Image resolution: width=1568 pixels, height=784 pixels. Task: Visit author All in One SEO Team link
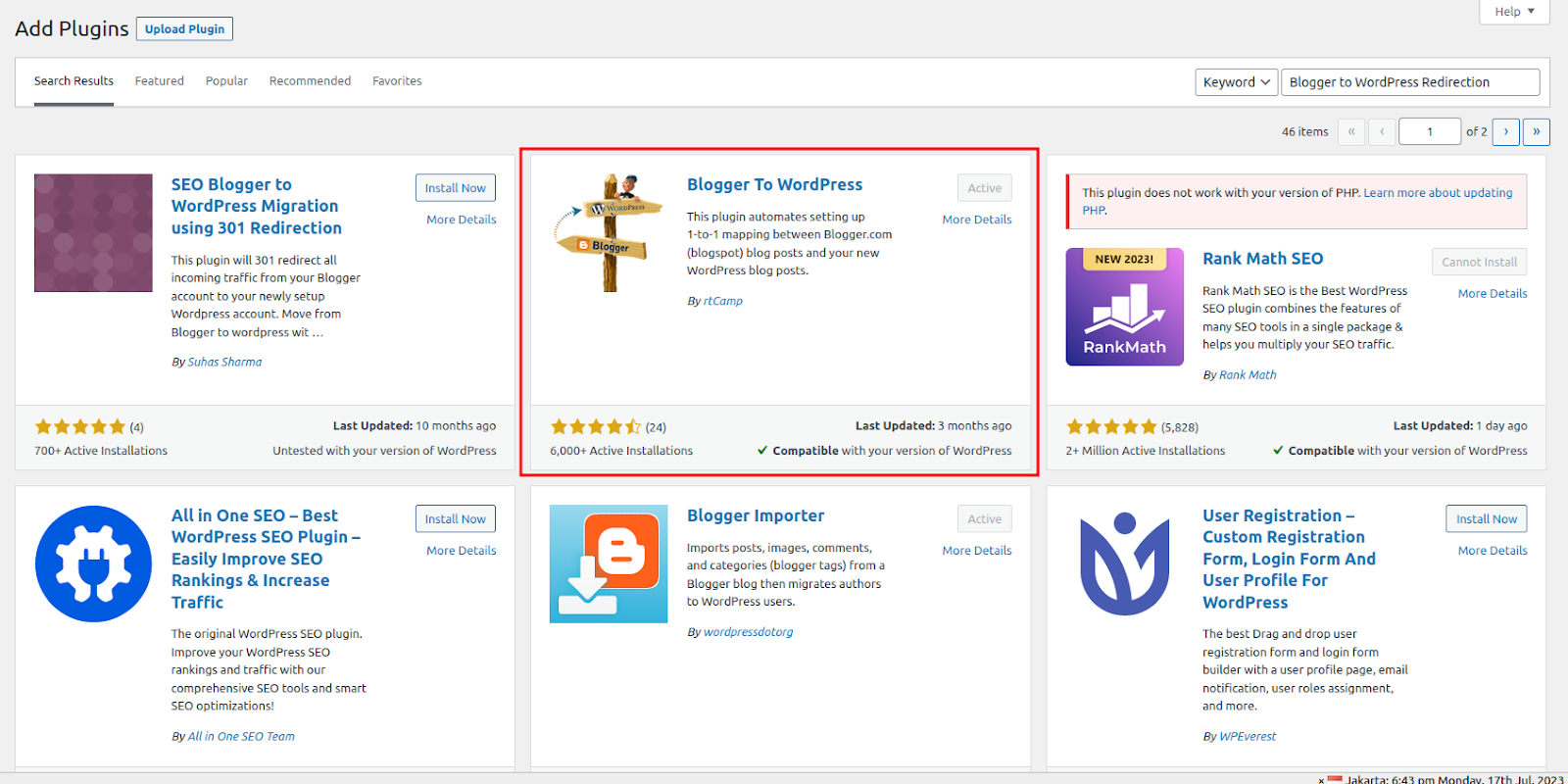(x=241, y=736)
